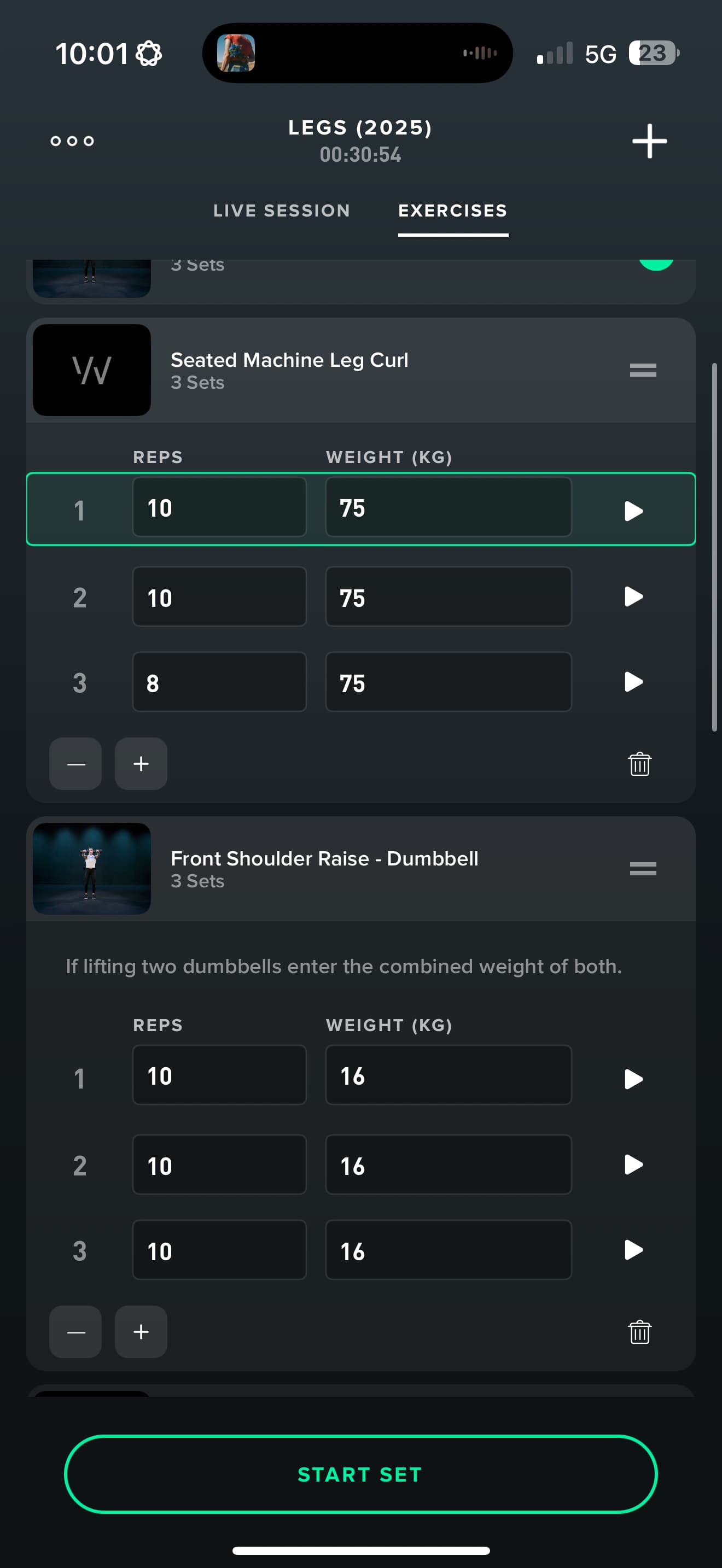Screen dimensions: 722x1568
Task: Delete the Seated Machine Leg Curl exercise
Action: (x=639, y=763)
